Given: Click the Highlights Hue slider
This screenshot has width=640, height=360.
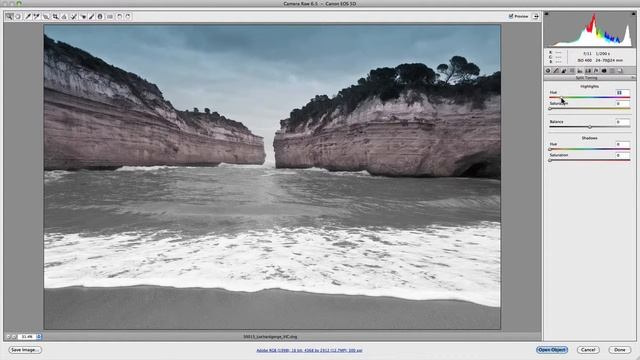Looking at the screenshot, I should pyautogui.click(x=589, y=98).
